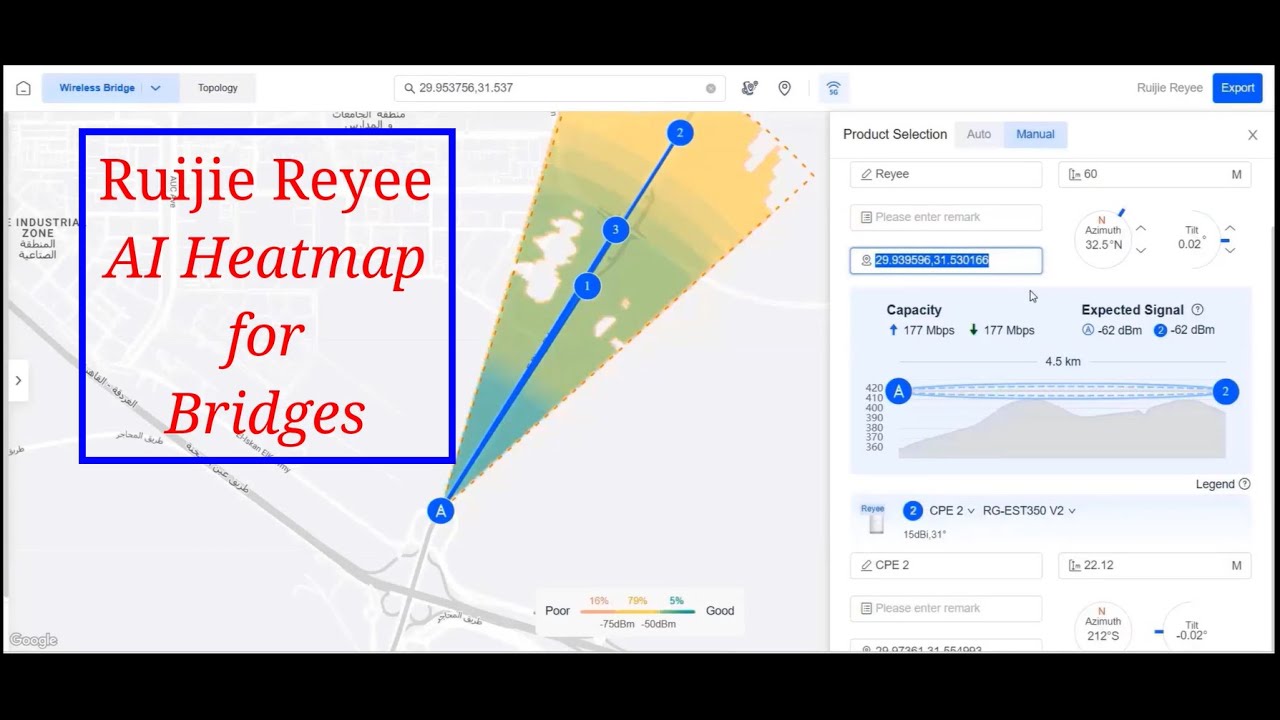Clear the search box text
This screenshot has height=720, width=1280.
tap(711, 88)
